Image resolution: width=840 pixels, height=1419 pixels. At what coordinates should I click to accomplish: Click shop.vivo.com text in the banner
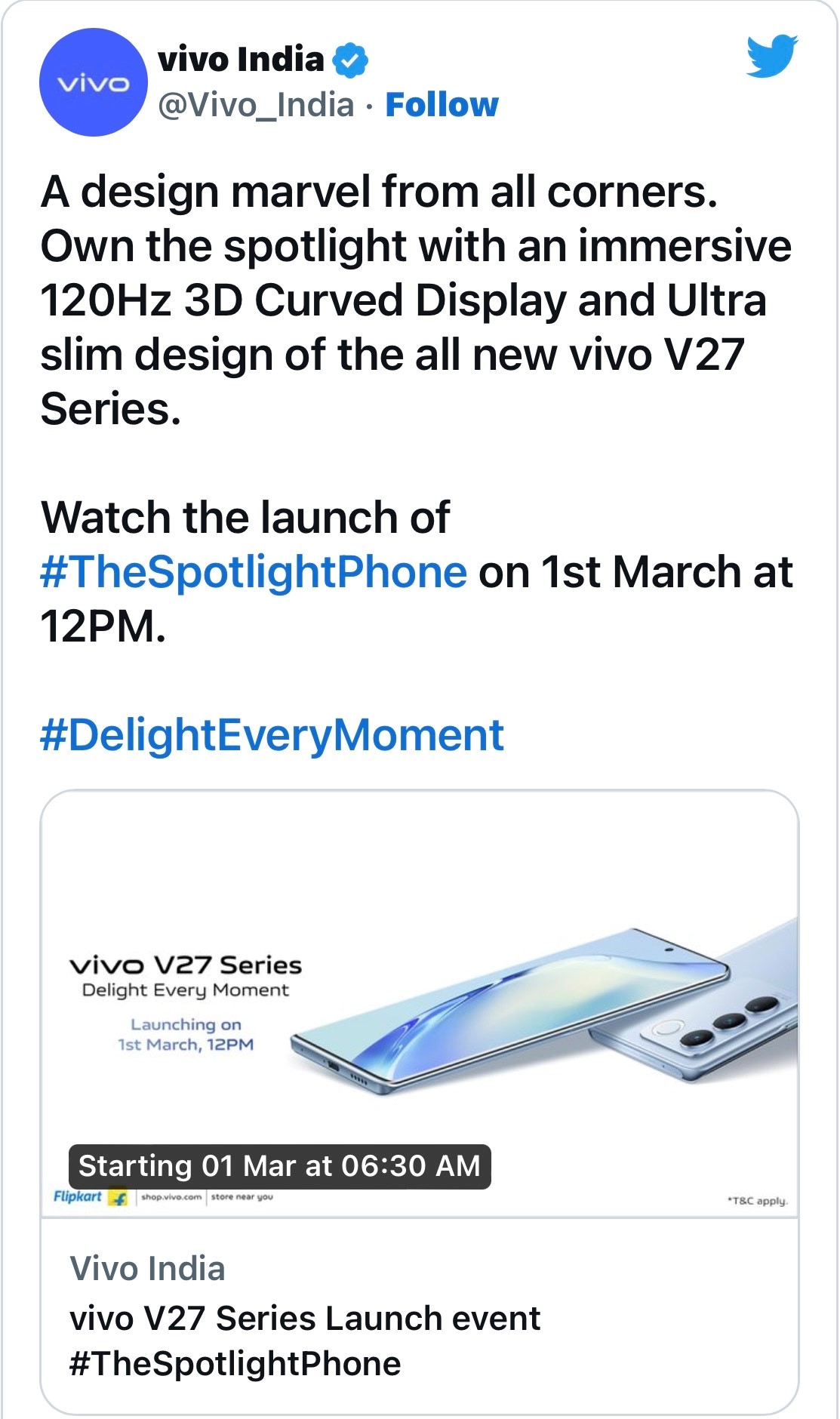(x=171, y=1197)
